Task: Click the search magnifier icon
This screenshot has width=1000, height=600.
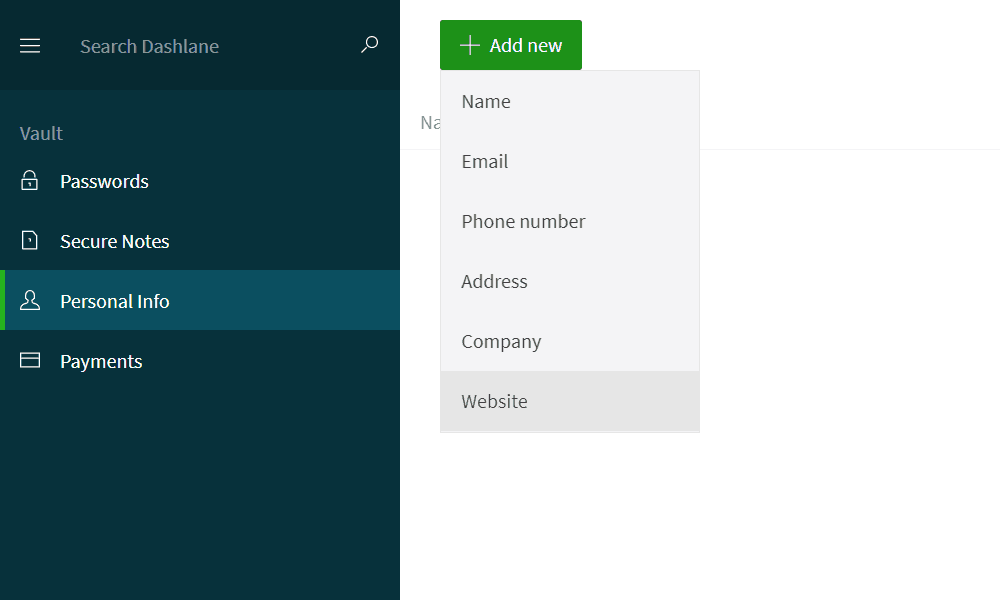Action: pyautogui.click(x=370, y=45)
